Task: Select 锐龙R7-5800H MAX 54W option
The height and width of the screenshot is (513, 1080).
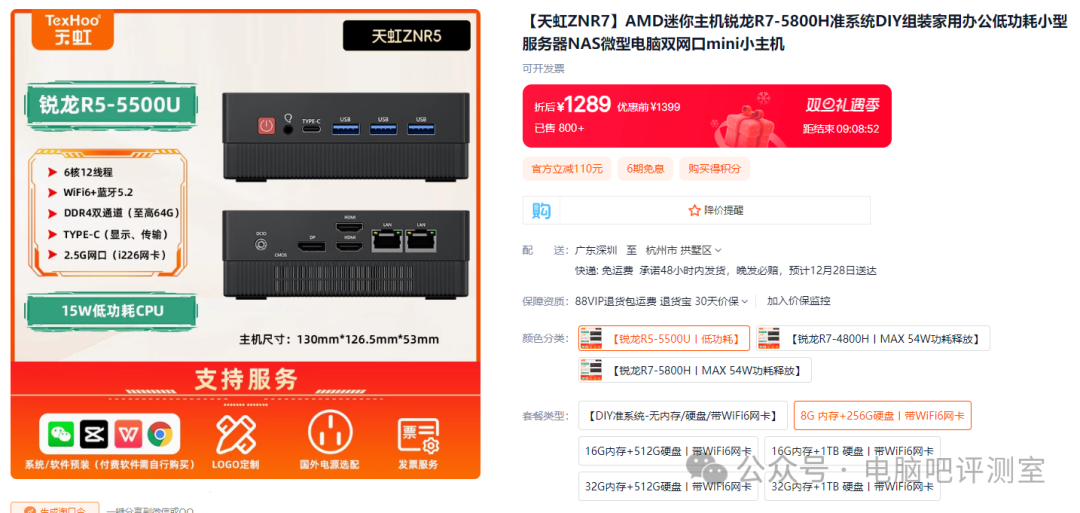Action: tap(694, 370)
